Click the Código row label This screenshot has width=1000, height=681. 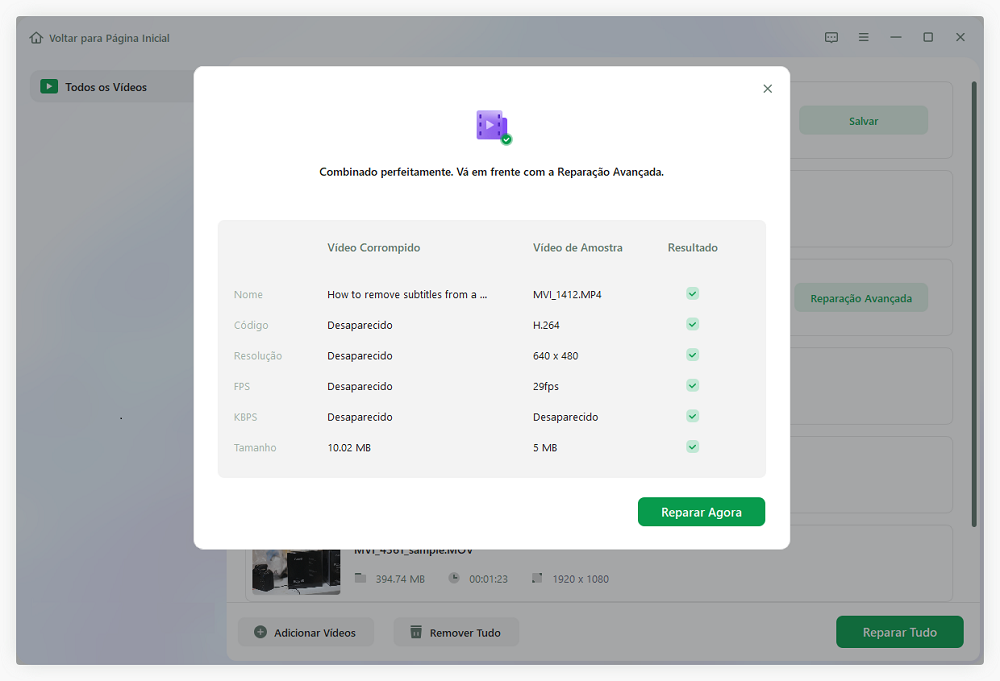tap(251, 325)
